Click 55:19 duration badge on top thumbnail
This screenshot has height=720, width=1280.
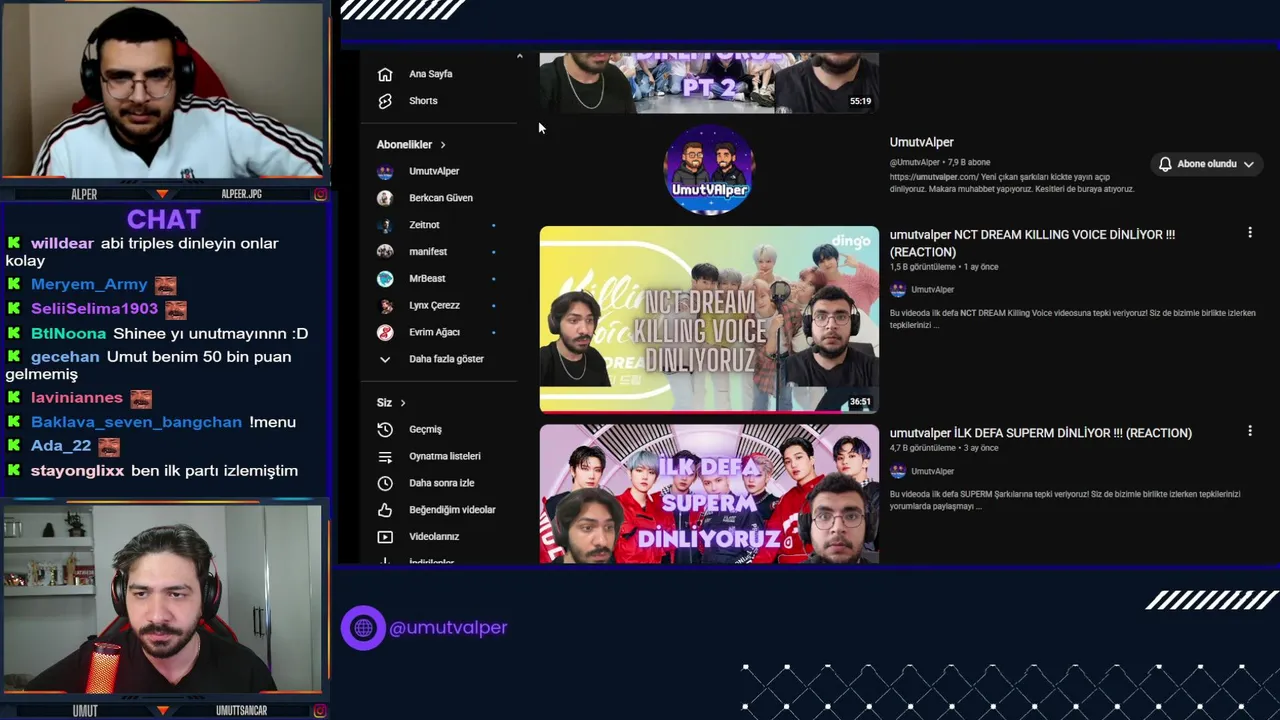coord(860,101)
